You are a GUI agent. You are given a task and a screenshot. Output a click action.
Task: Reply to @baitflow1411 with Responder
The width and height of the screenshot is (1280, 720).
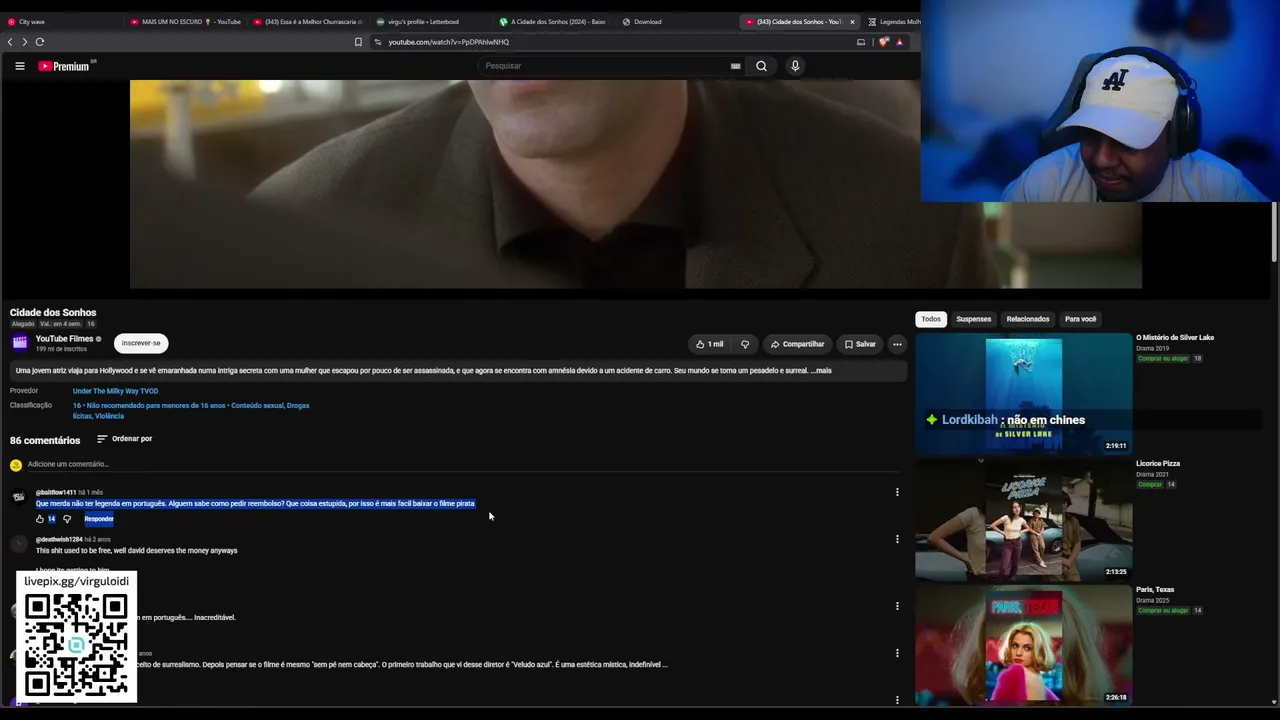coord(99,519)
